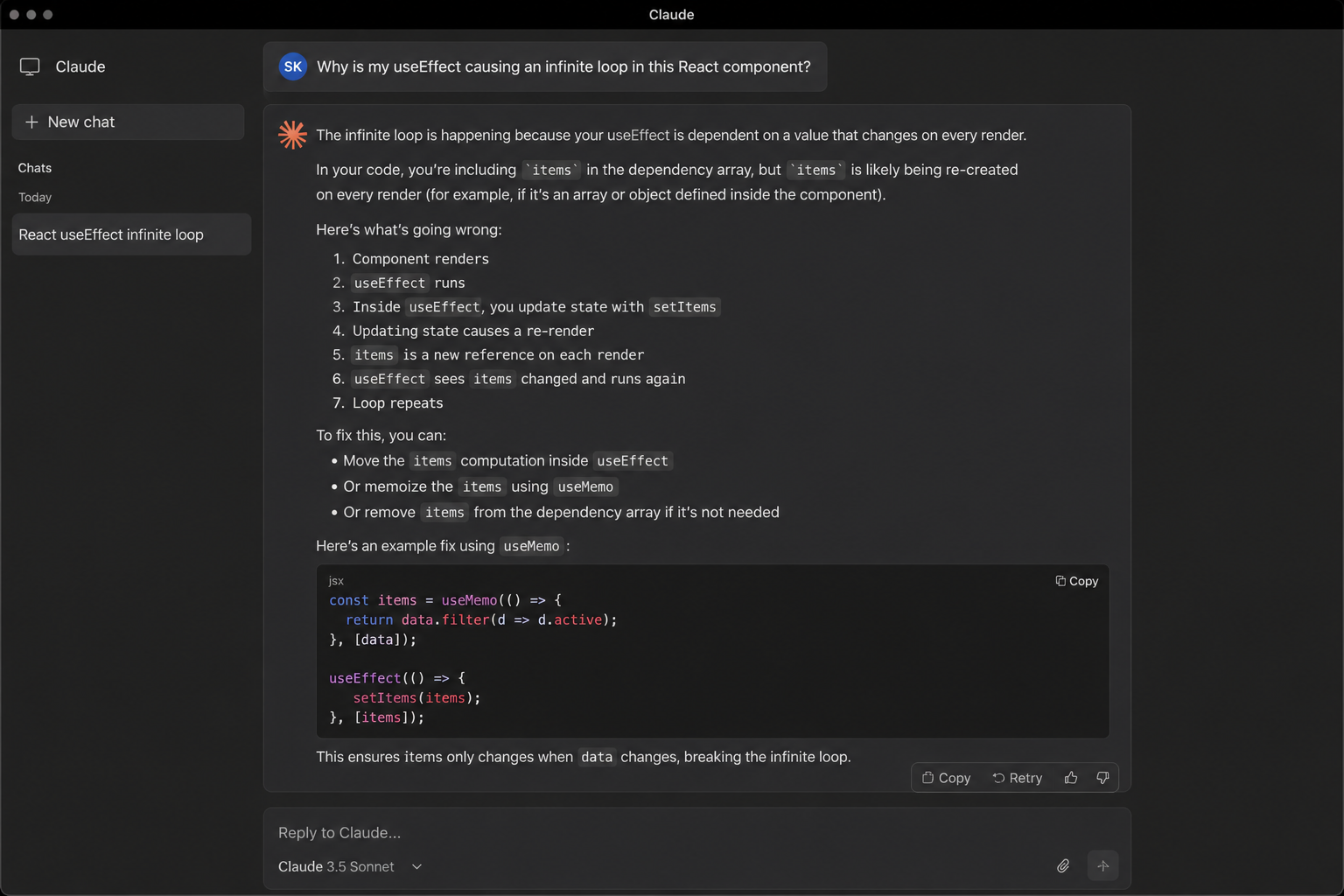This screenshot has height=896, width=1344.
Task: Attach a file with the paperclip icon
Action: [1063, 866]
